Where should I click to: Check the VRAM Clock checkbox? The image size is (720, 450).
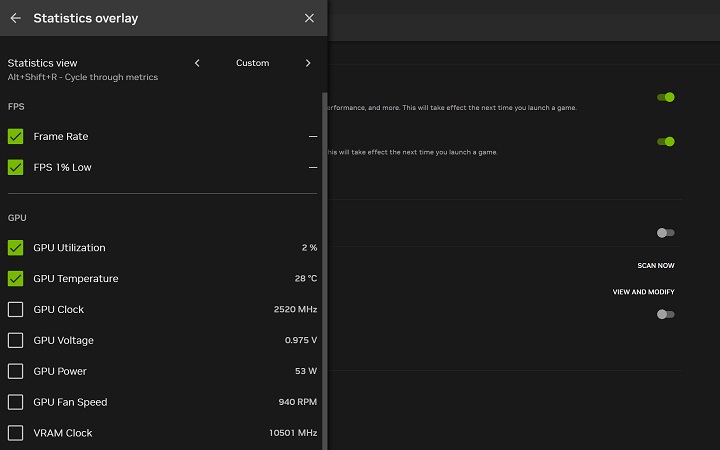(15, 433)
